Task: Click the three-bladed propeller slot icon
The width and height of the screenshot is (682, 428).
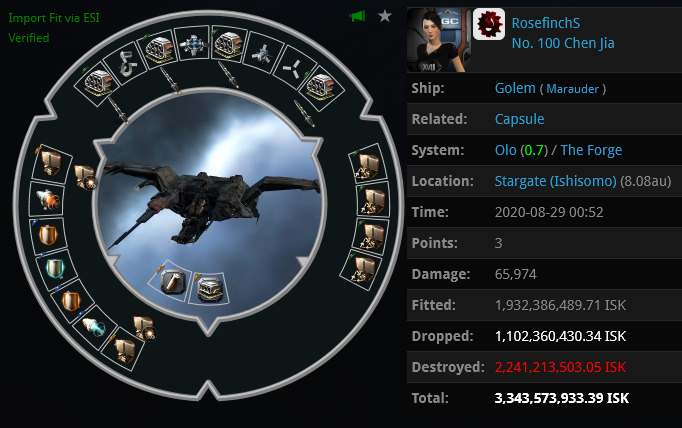Action: (291, 68)
